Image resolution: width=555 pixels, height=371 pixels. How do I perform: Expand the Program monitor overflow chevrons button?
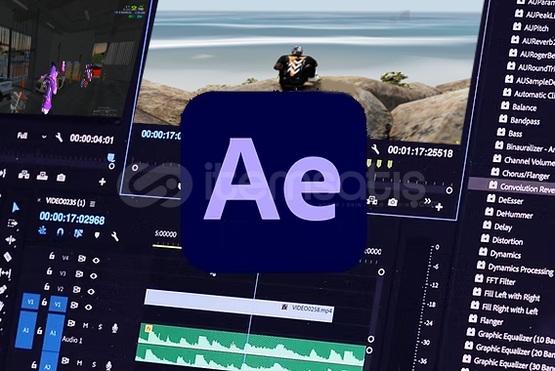(x=428, y=201)
